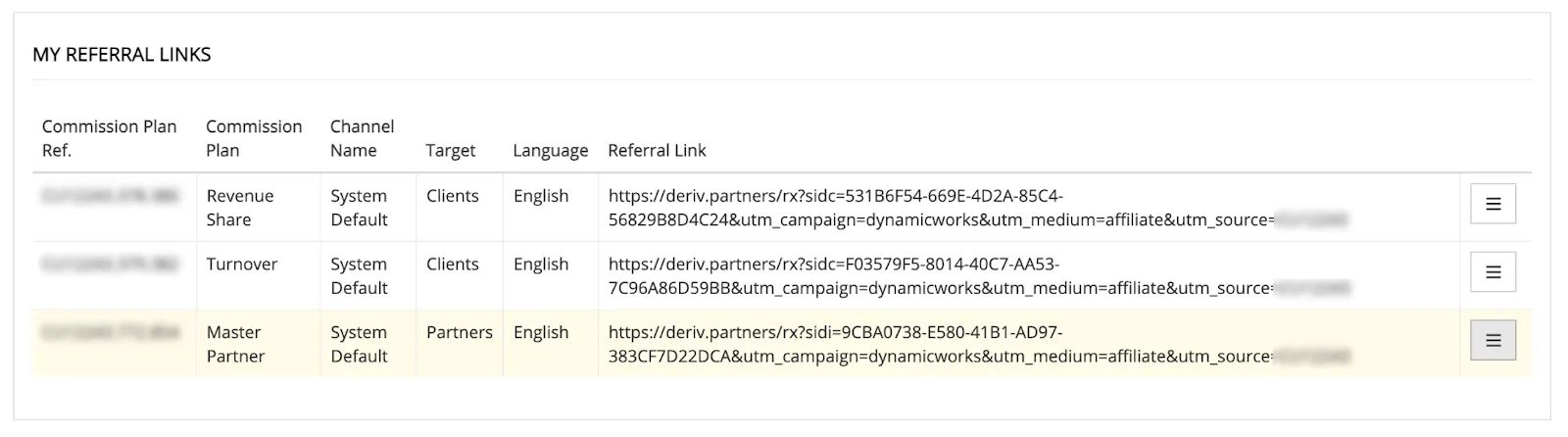Viewport: 1568px width, 437px height.
Task: Open the Master Partner row menu icon
Action: click(1493, 340)
